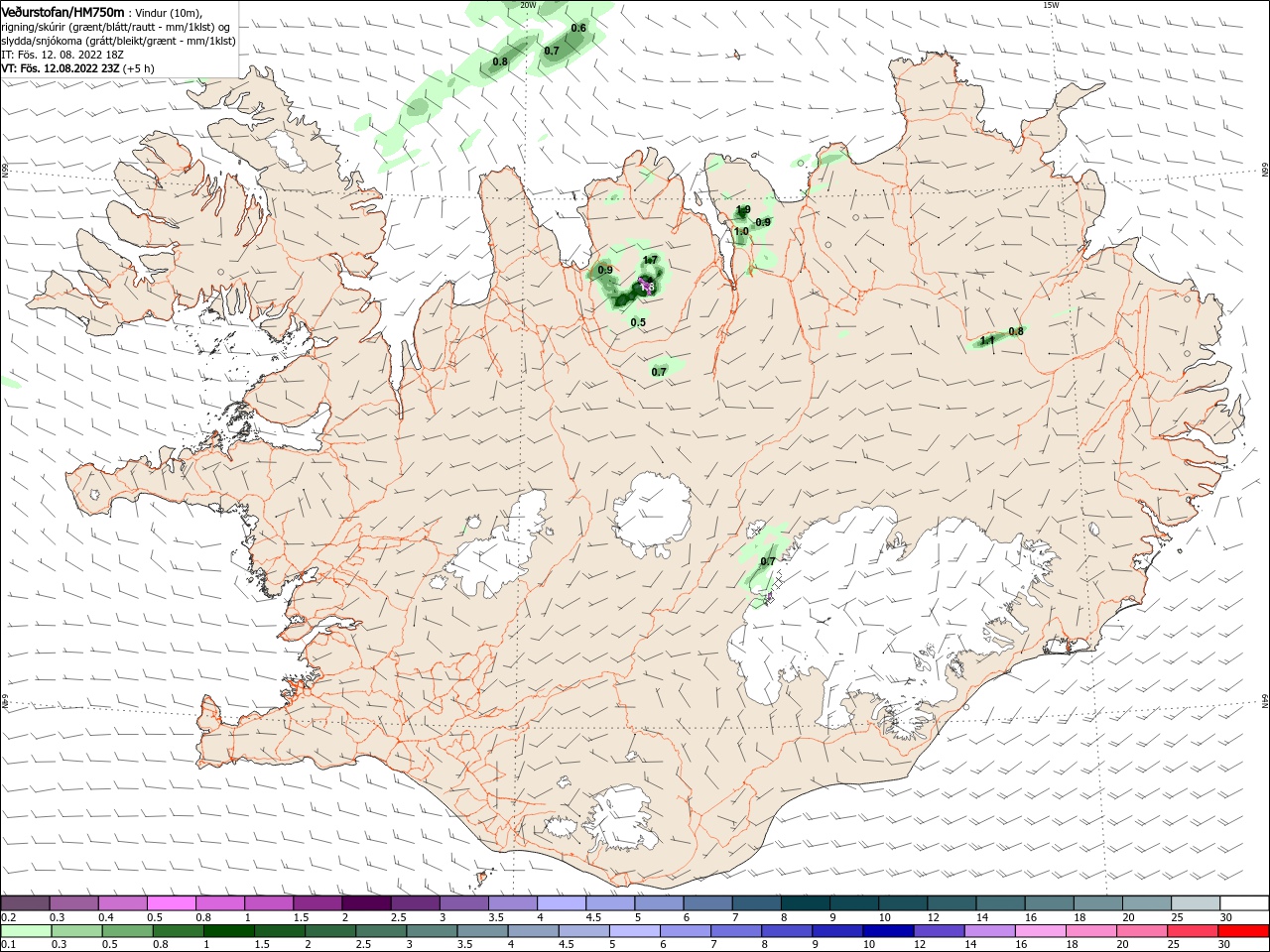
Task: Click the 1.1 precipitation value in the east
Action: [987, 341]
